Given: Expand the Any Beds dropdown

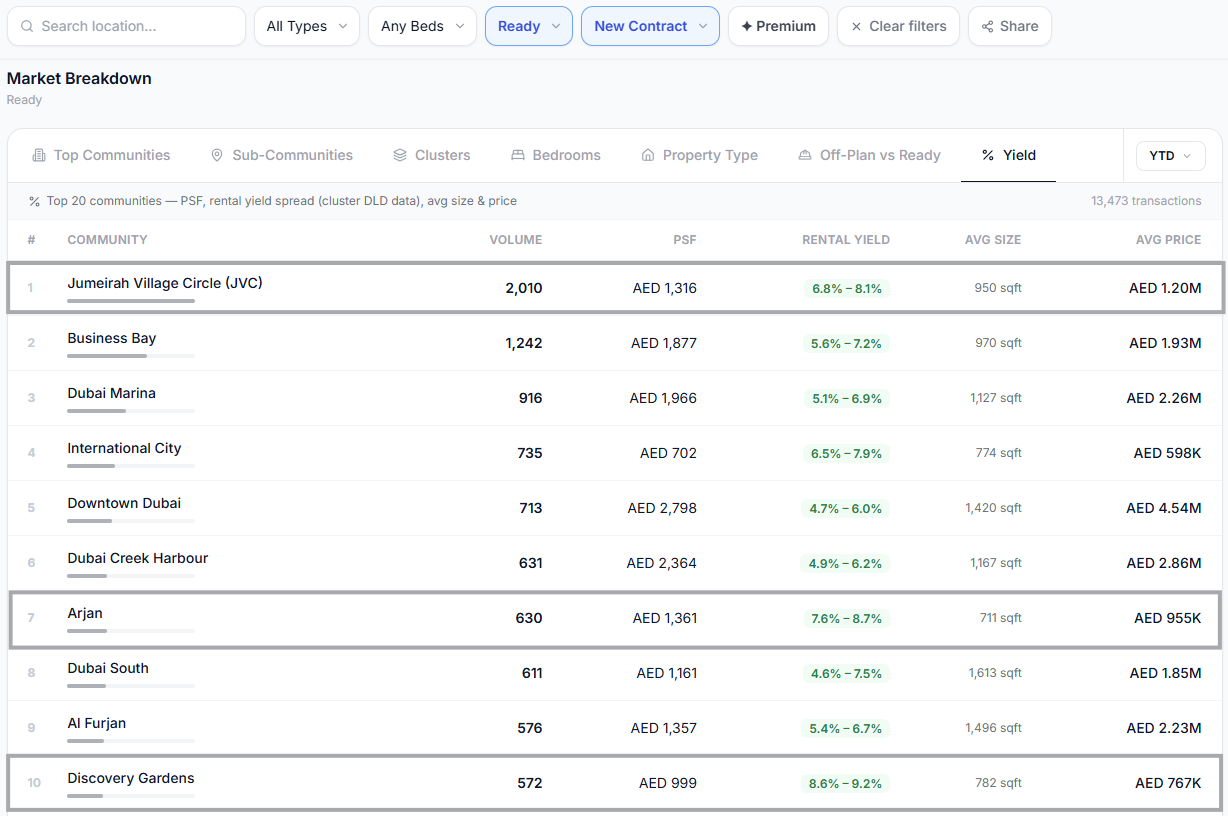Looking at the screenshot, I should click(422, 26).
